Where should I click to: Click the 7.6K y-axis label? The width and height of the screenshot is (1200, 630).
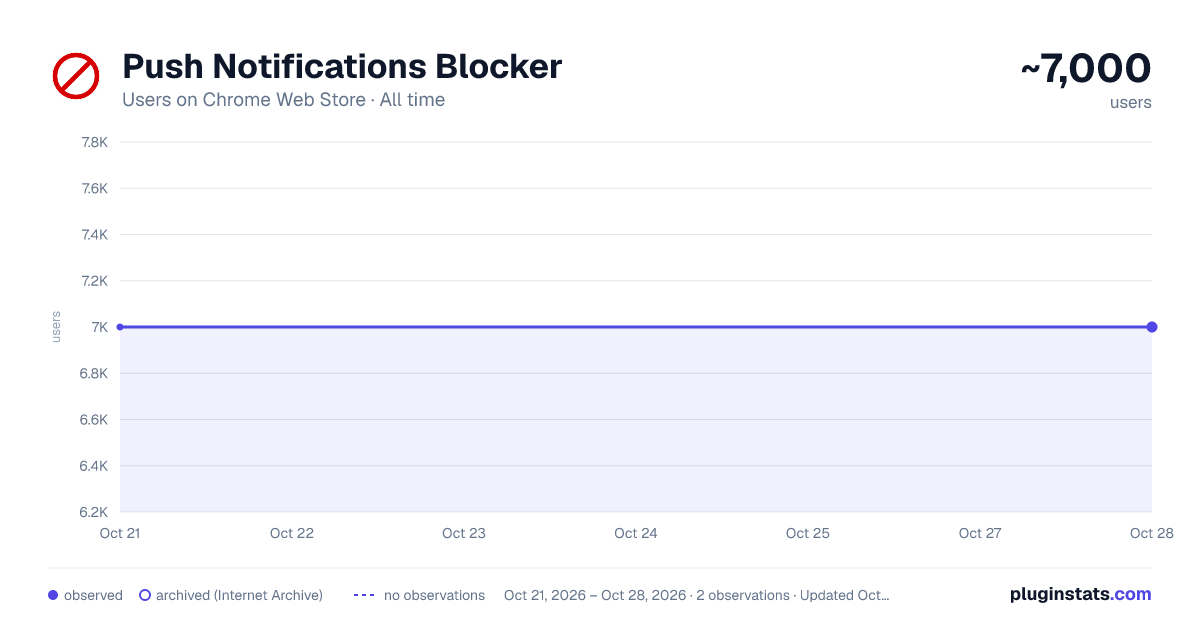tap(94, 188)
